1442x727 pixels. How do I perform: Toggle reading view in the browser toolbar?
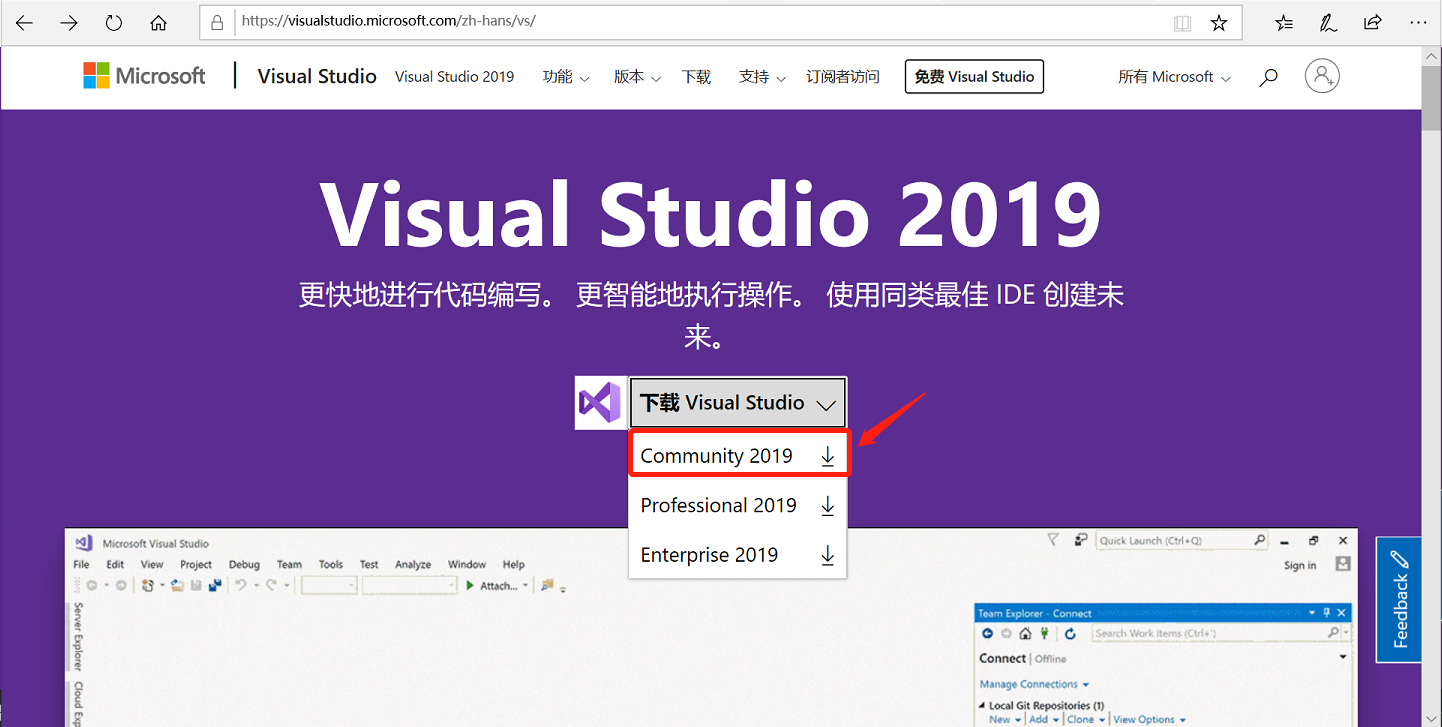1182,22
